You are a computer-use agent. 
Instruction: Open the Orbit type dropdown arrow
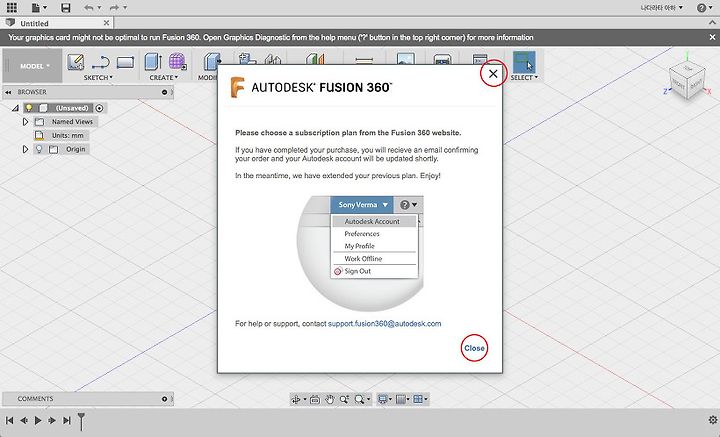pyautogui.click(x=305, y=399)
